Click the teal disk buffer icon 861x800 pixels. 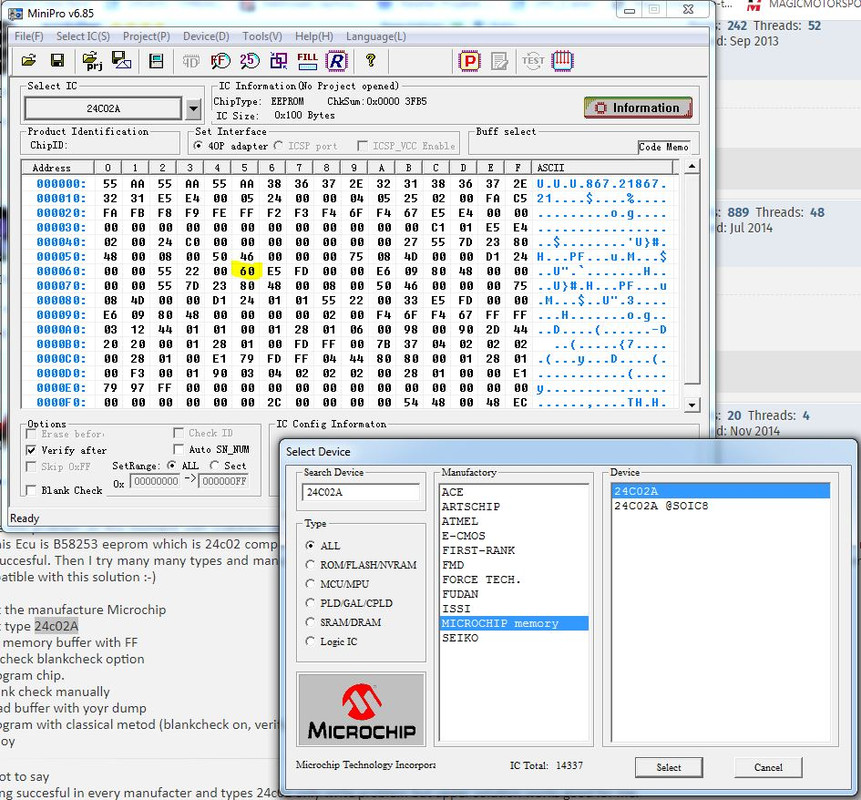tap(156, 61)
